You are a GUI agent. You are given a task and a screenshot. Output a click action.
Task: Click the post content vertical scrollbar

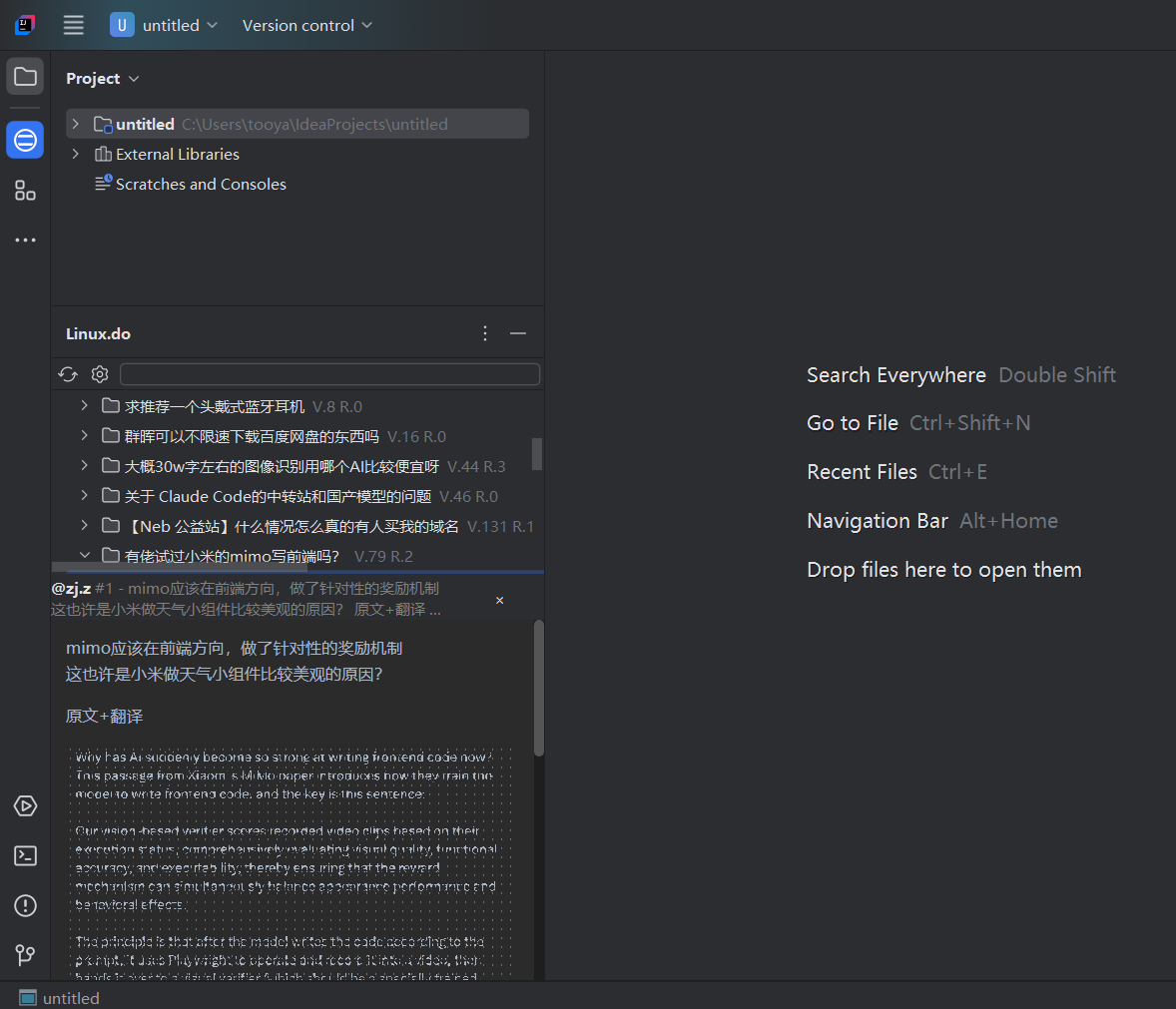[538, 688]
